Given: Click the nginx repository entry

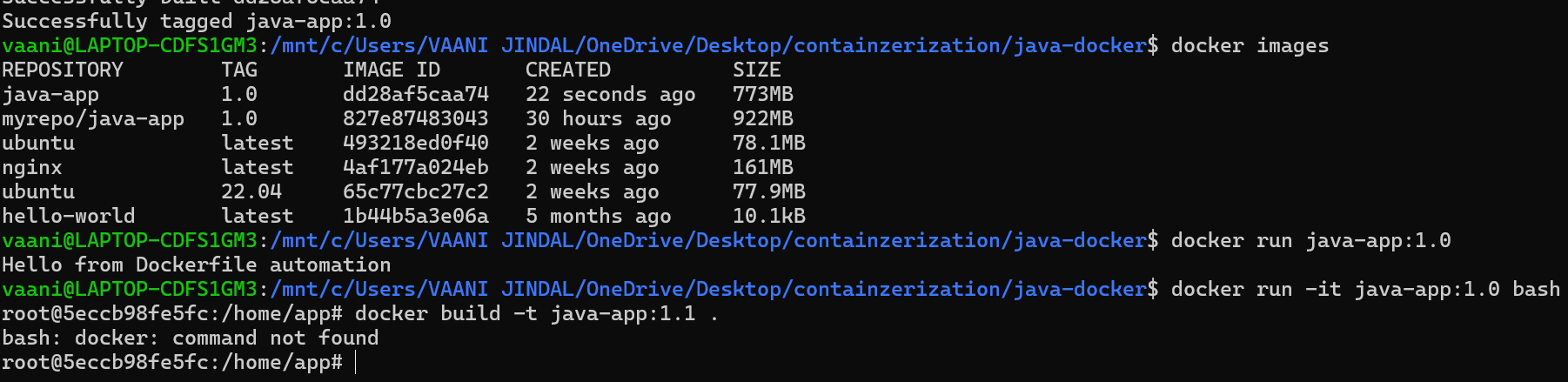Looking at the screenshot, I should pos(32,167).
